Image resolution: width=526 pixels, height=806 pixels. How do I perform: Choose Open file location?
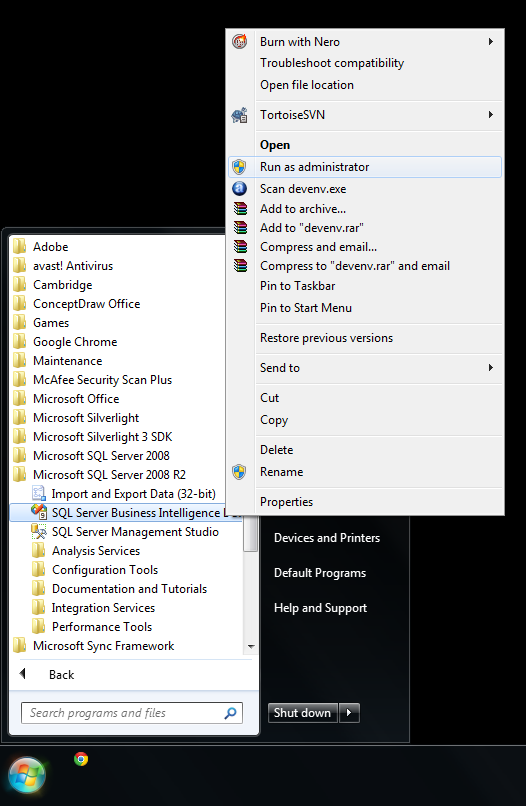pyautogui.click(x=307, y=85)
